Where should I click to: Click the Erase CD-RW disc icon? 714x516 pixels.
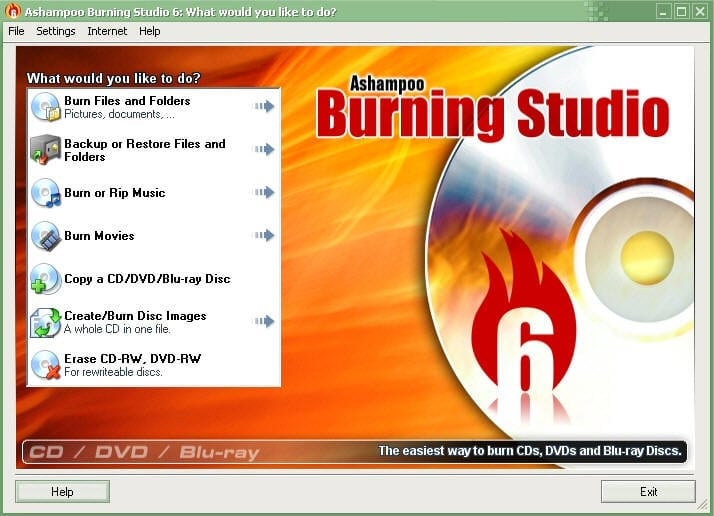coord(46,365)
